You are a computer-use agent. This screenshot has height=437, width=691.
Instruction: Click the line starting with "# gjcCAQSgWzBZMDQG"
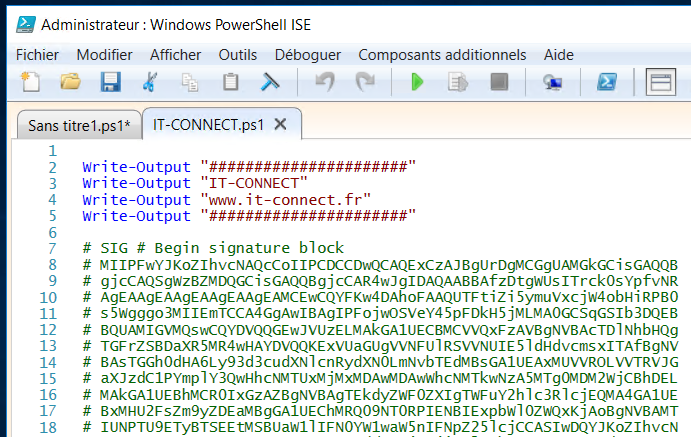[380, 281]
